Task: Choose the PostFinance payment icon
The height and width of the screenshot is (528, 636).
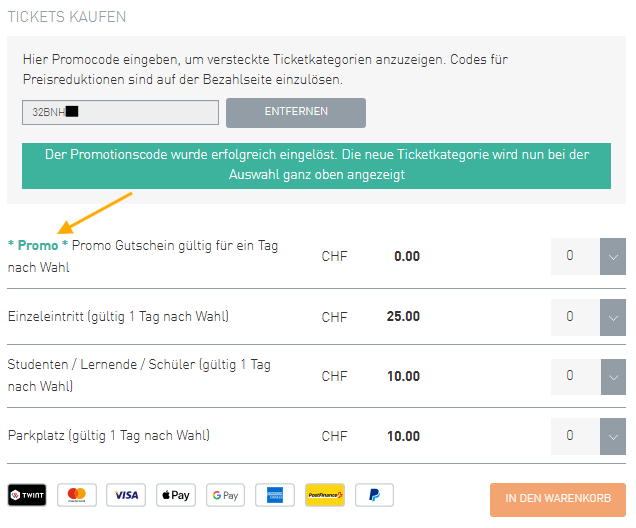Action: (324, 495)
